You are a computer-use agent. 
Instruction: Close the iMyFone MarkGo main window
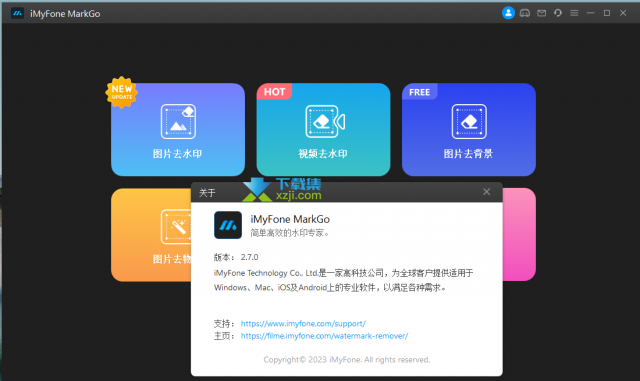(623, 13)
